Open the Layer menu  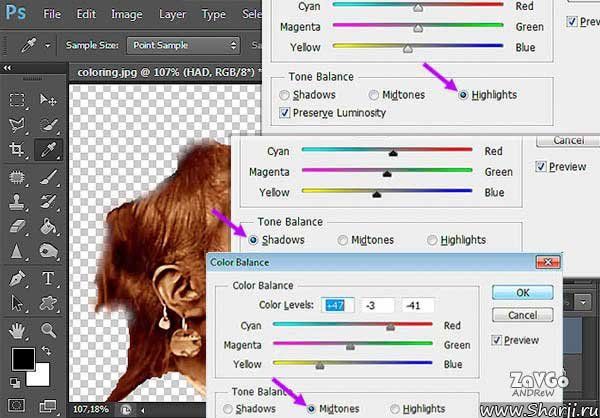172,15
